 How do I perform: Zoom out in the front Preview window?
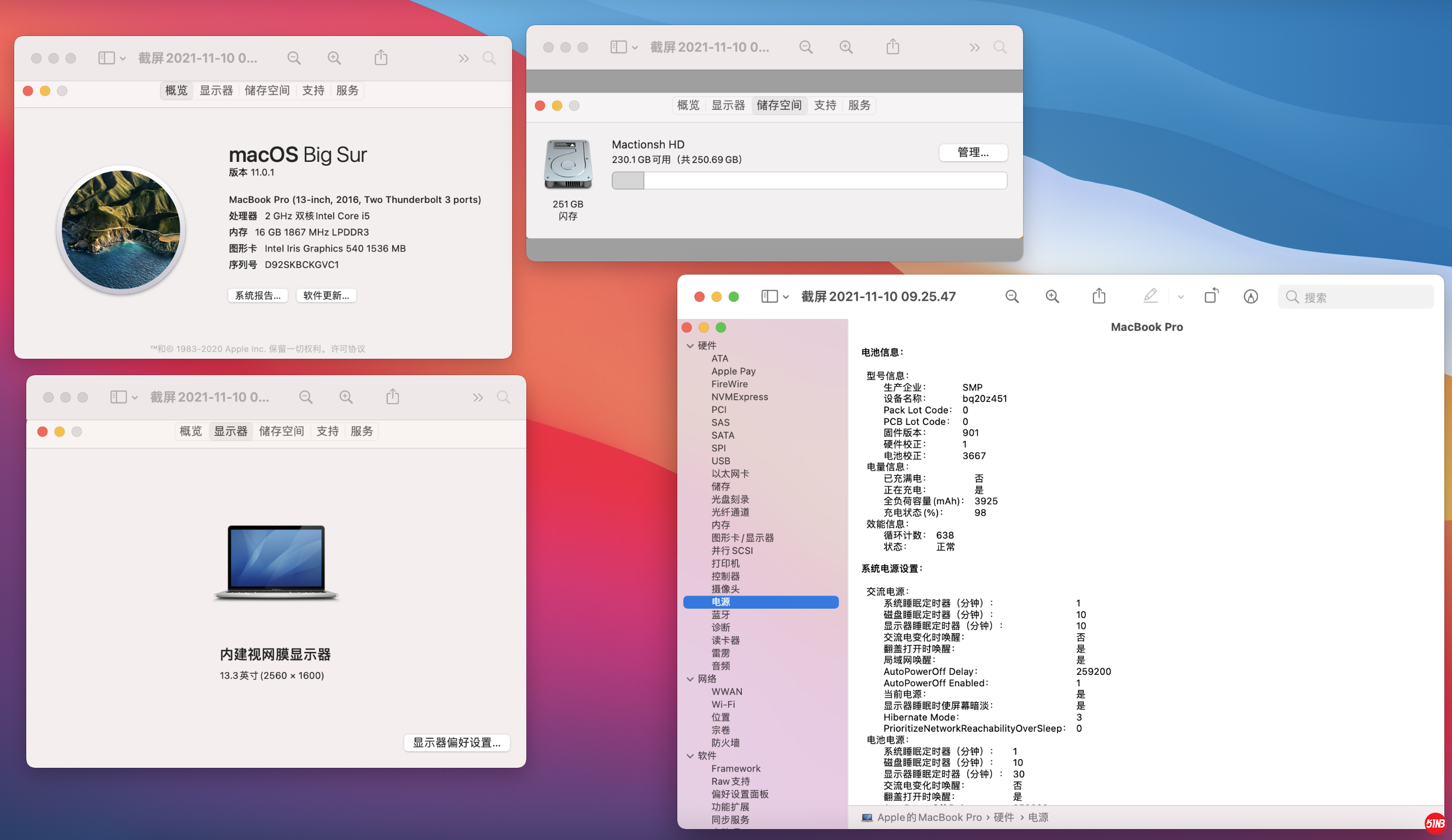point(1012,297)
